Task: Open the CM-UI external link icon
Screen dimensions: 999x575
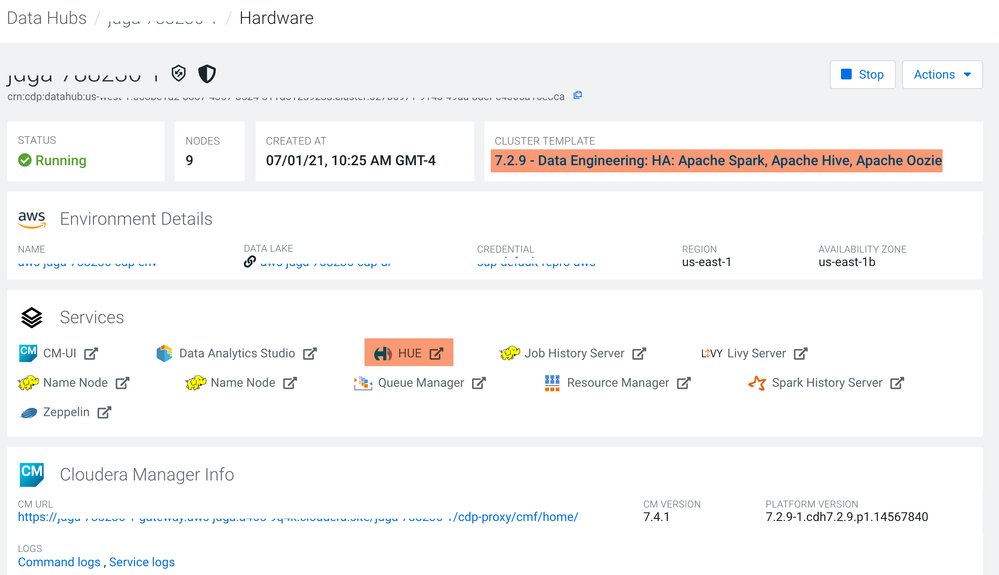Action: (91, 353)
